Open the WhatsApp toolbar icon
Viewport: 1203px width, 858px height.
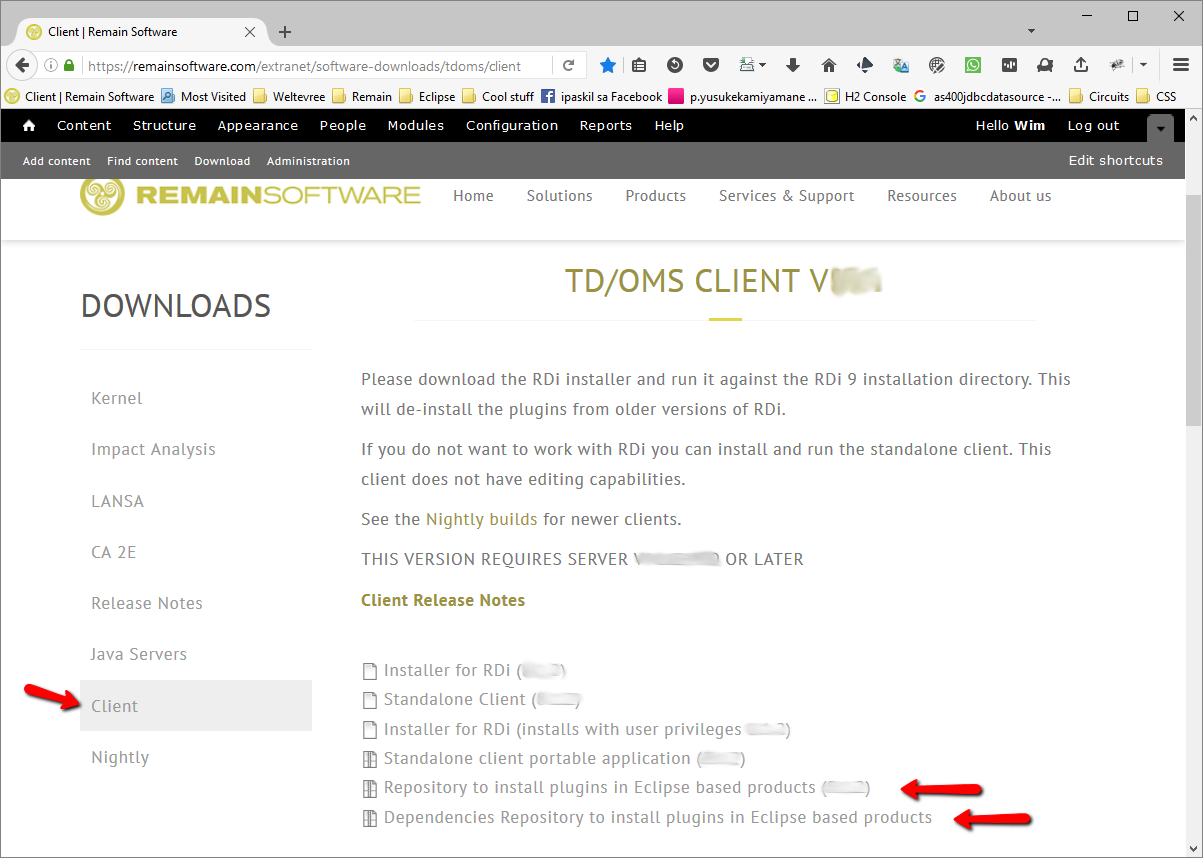[973, 66]
